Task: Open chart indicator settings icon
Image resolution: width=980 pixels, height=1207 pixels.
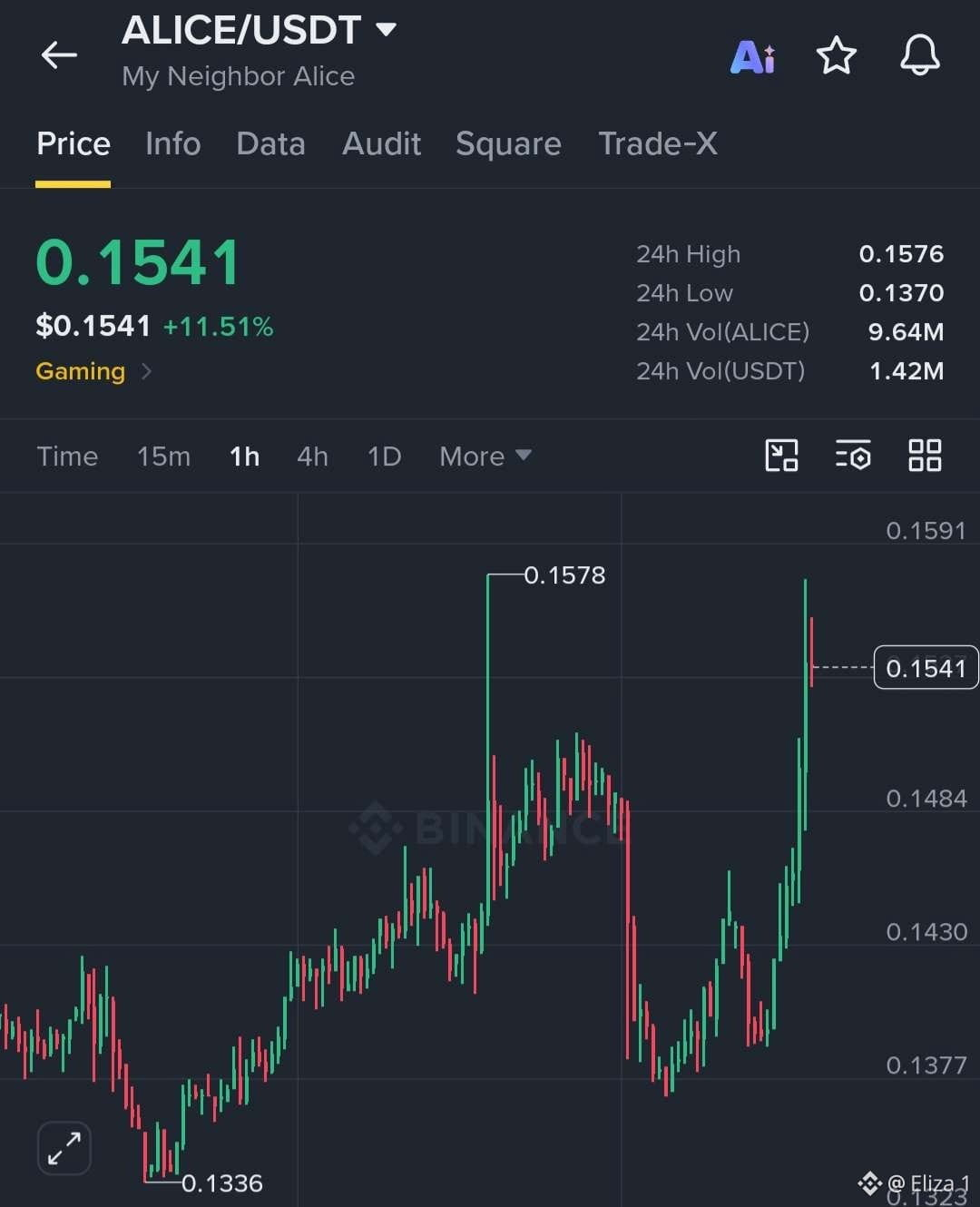Action: [x=853, y=456]
